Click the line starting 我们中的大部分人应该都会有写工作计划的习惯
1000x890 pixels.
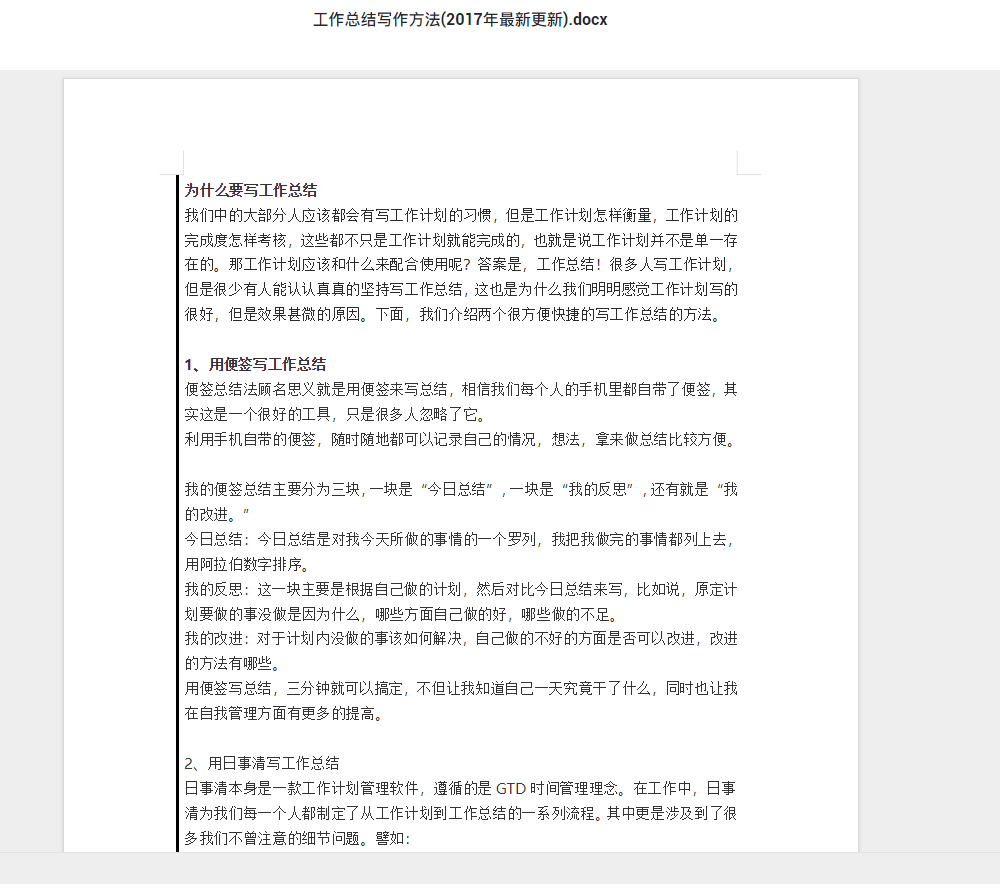(x=461, y=215)
